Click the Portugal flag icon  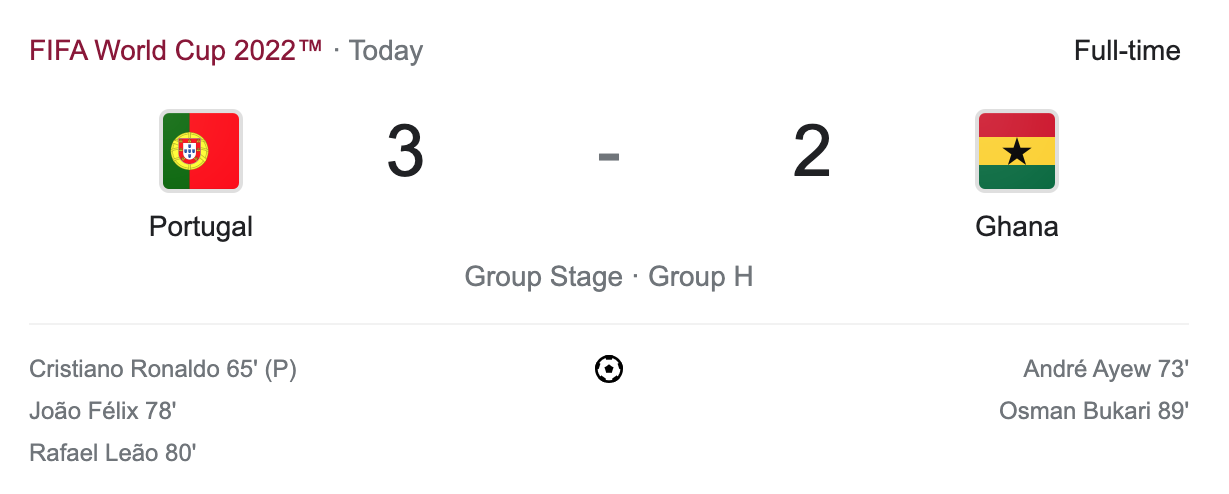tap(200, 151)
